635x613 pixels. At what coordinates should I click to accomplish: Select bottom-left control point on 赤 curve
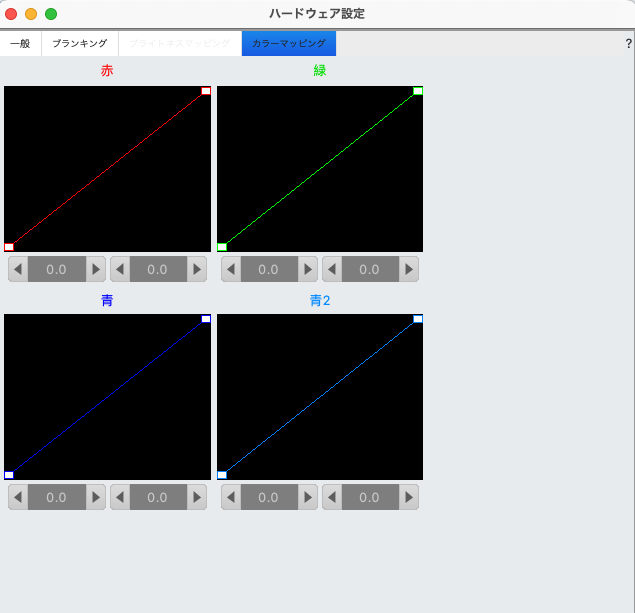tap(9, 246)
